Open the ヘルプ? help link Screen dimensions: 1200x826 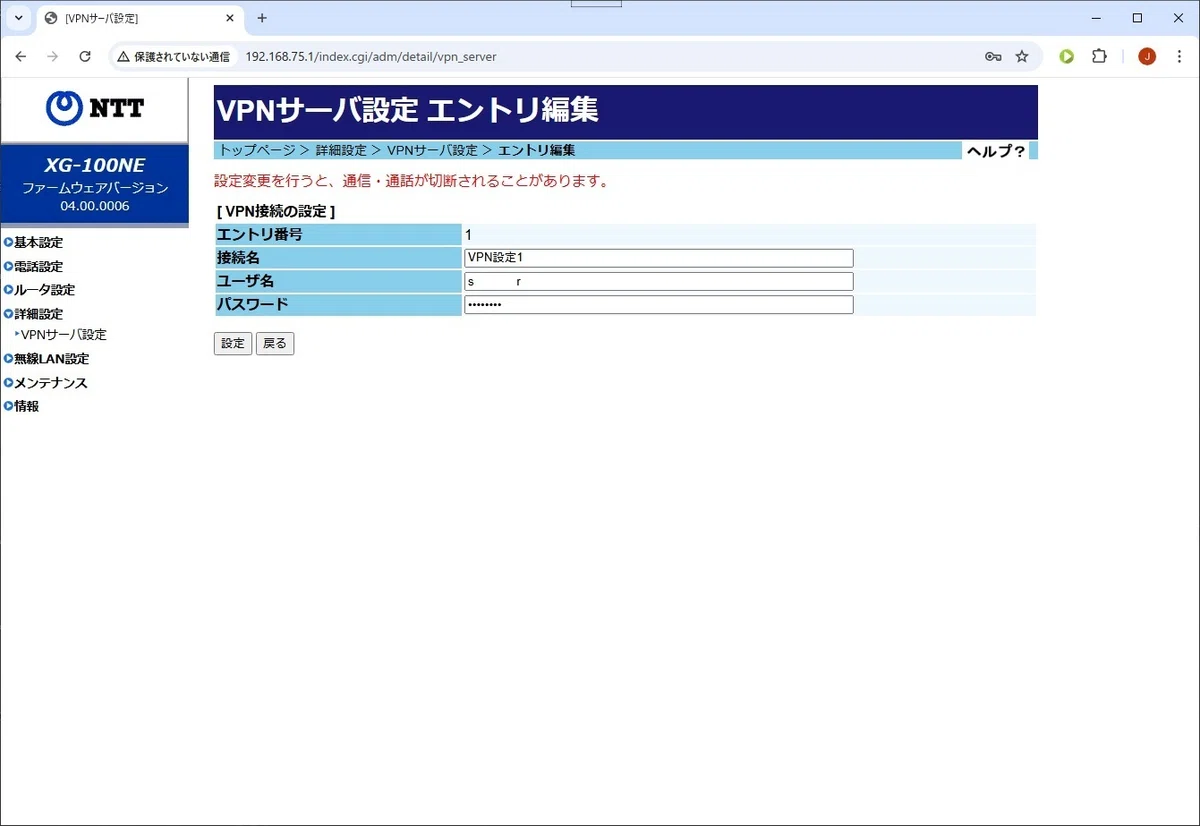point(995,151)
